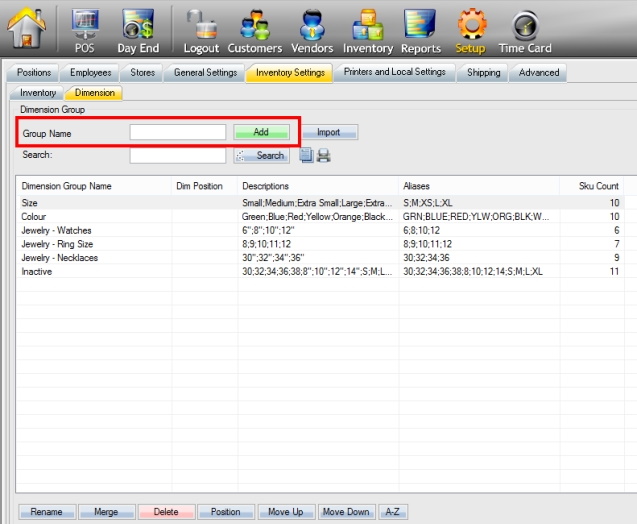Open the Day End icon

click(138, 31)
